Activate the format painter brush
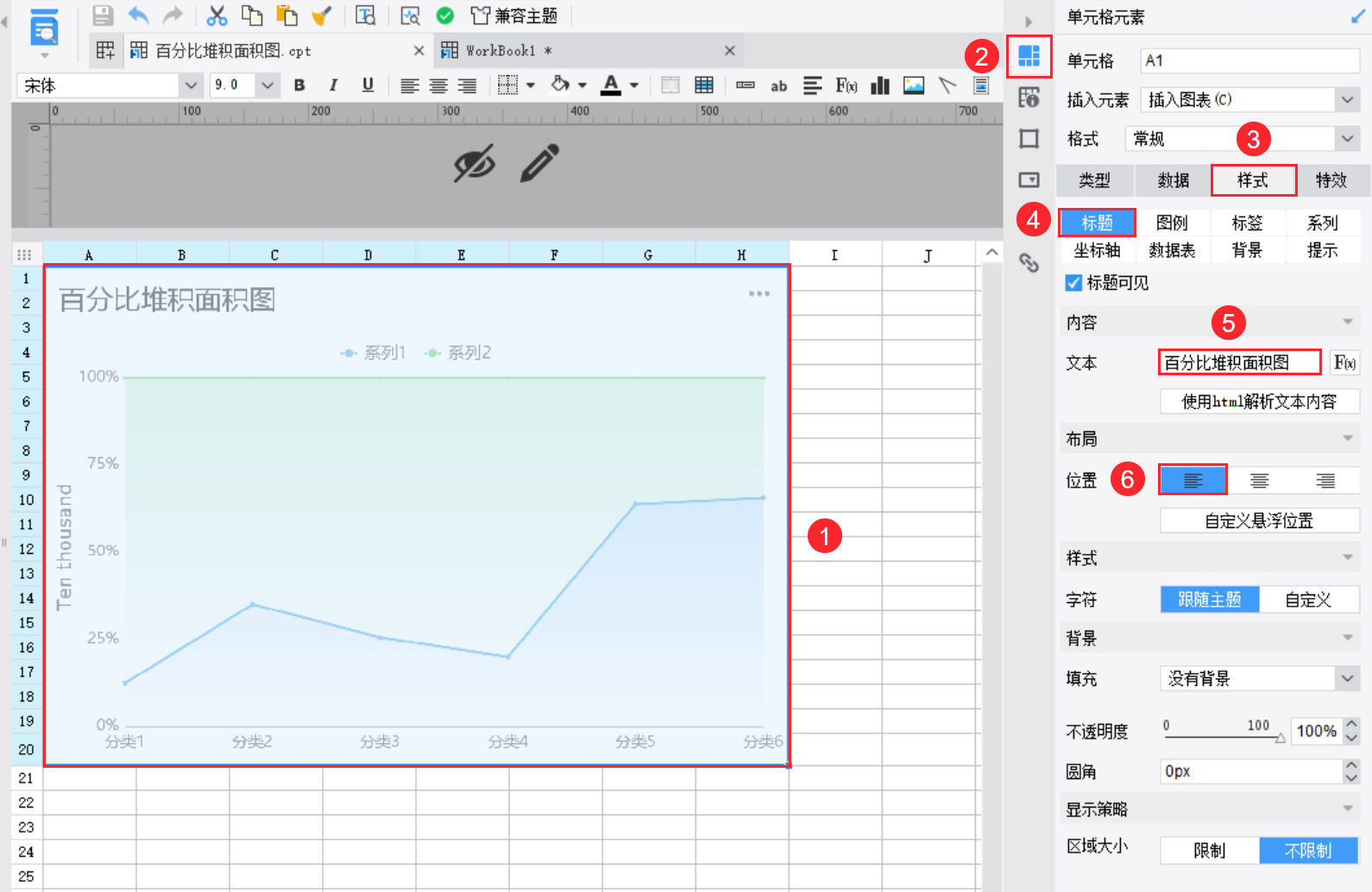The image size is (1372, 892). click(321, 16)
